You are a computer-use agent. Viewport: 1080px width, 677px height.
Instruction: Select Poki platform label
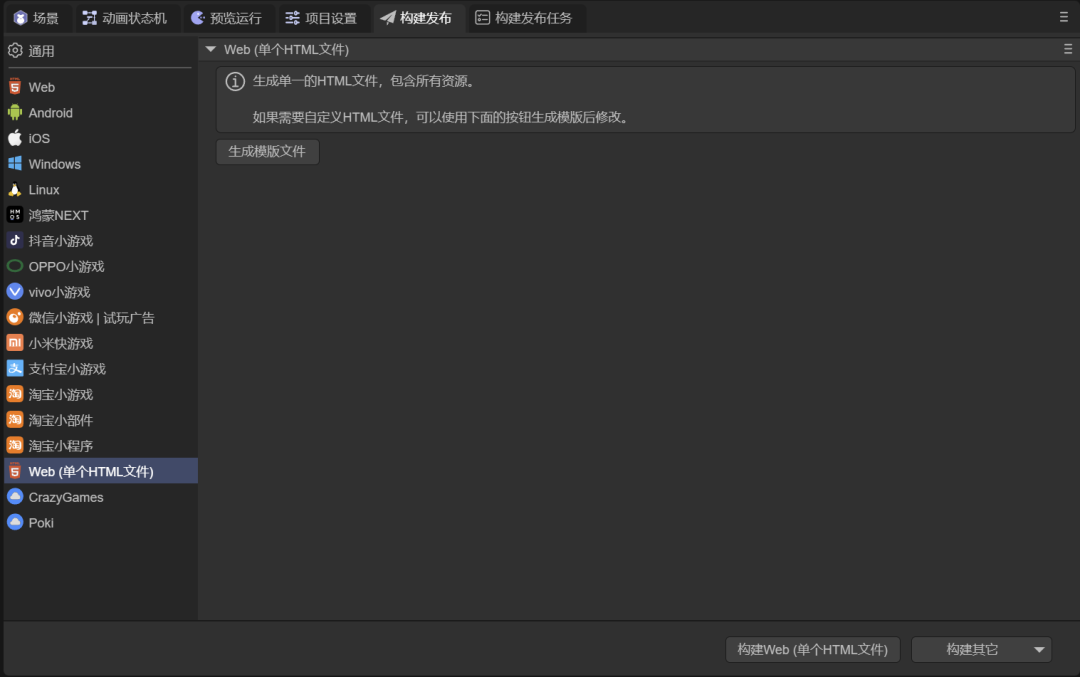[41, 523]
